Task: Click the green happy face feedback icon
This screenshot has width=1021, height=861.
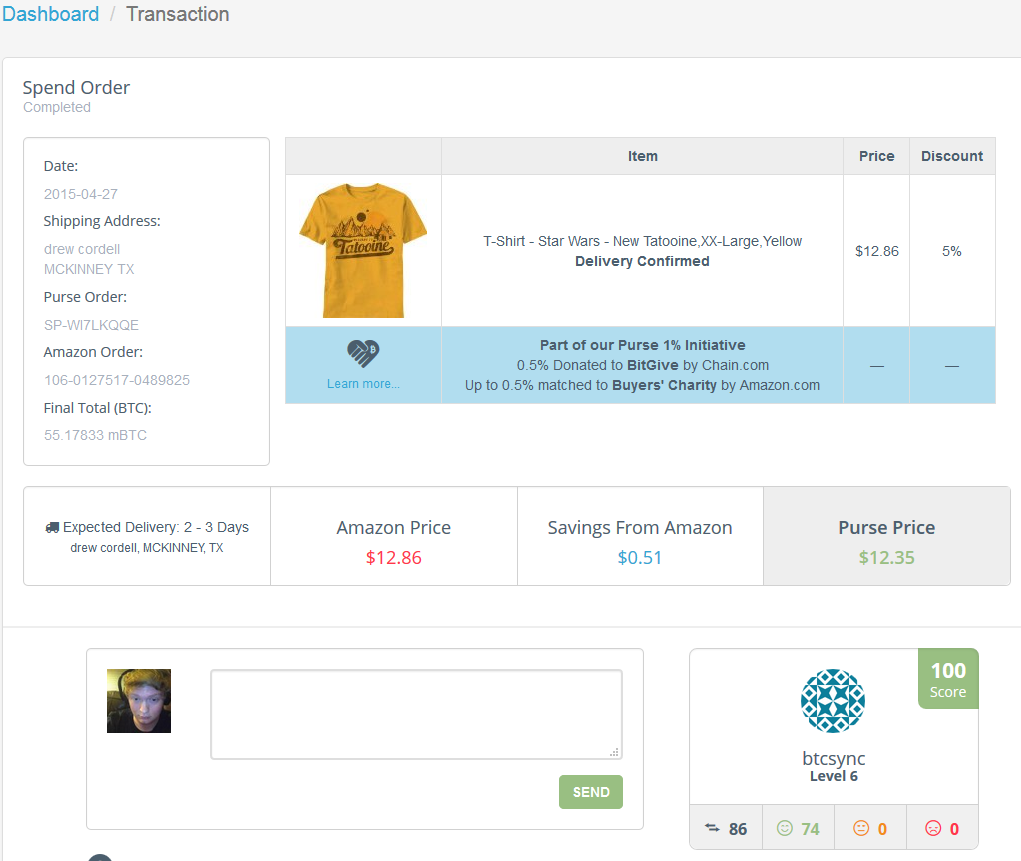Action: pos(785,828)
